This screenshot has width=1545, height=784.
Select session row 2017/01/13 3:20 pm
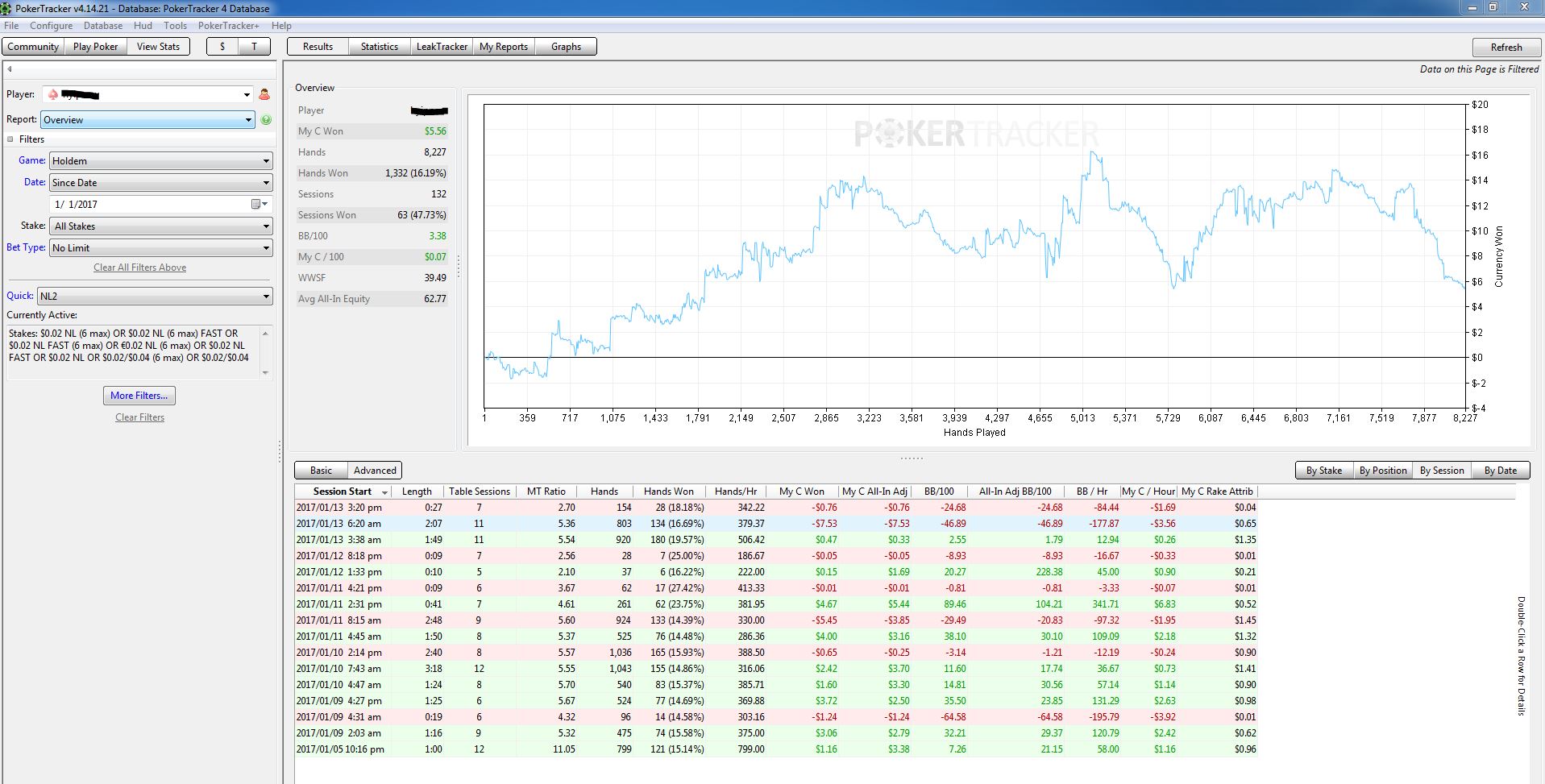coord(776,508)
